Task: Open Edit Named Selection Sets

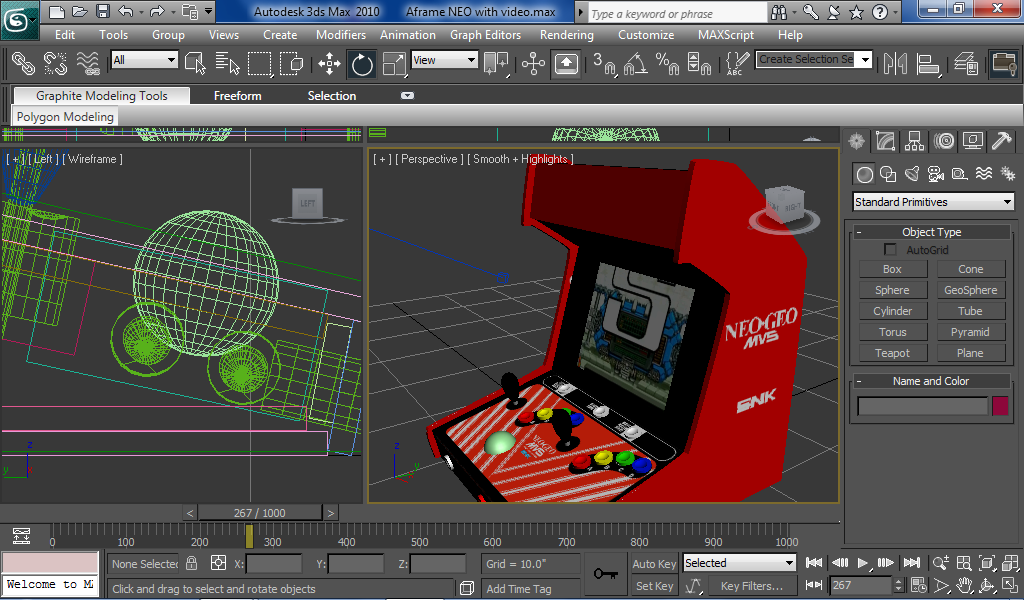Action: [x=738, y=63]
